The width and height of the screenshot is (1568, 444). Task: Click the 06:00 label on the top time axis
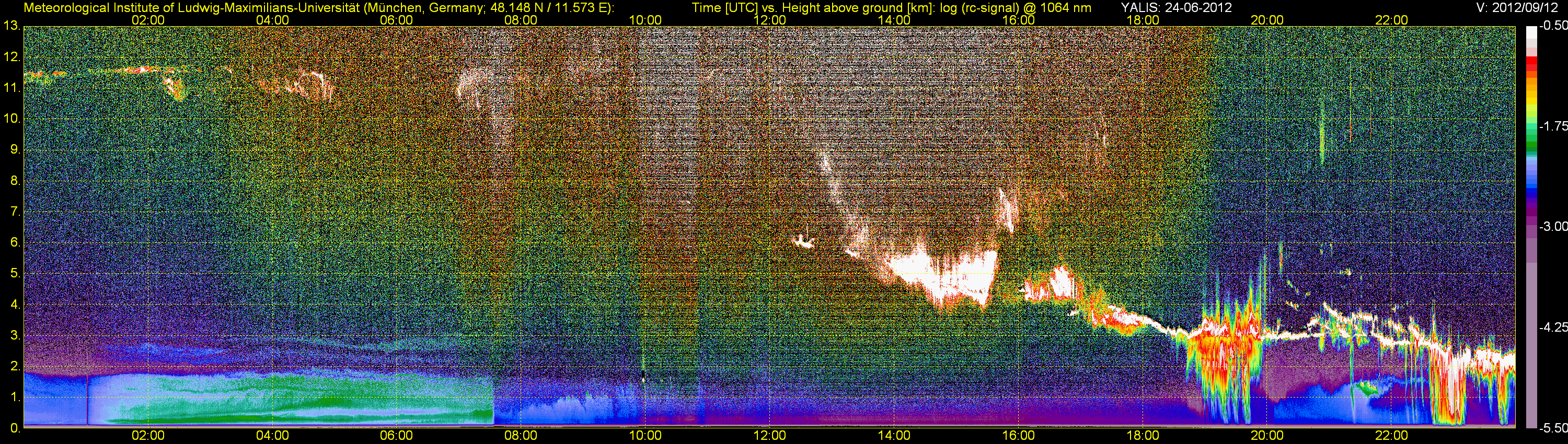tap(396, 20)
